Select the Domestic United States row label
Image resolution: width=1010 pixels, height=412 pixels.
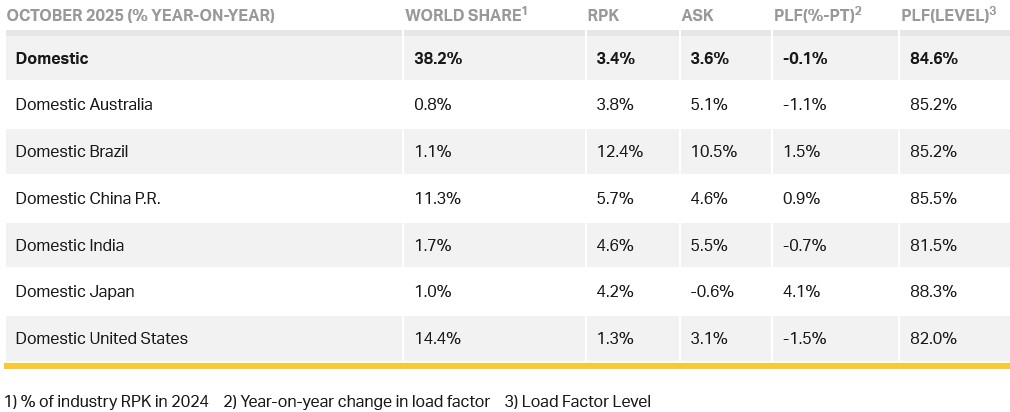pyautogui.click(x=101, y=338)
